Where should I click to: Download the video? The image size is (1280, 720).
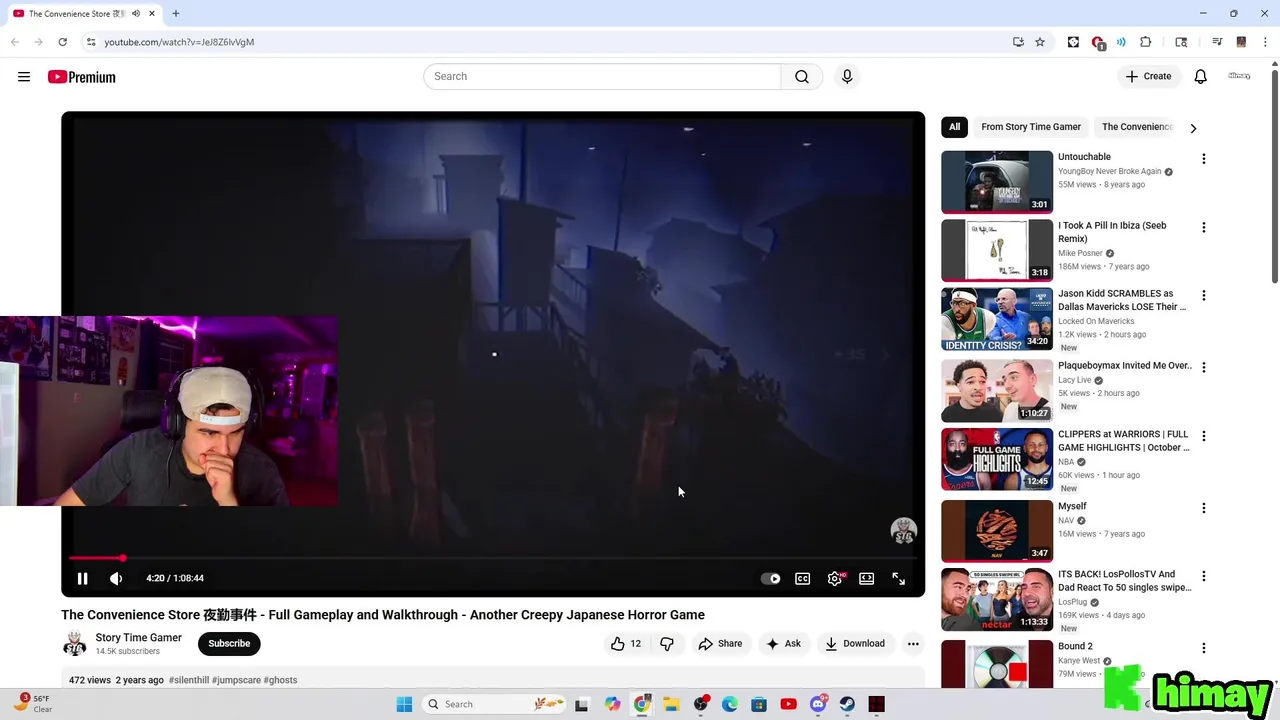pyautogui.click(x=855, y=644)
